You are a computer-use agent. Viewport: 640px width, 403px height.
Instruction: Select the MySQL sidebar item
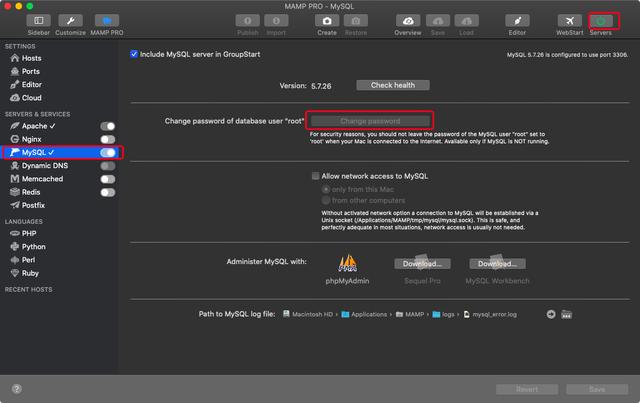pos(62,152)
